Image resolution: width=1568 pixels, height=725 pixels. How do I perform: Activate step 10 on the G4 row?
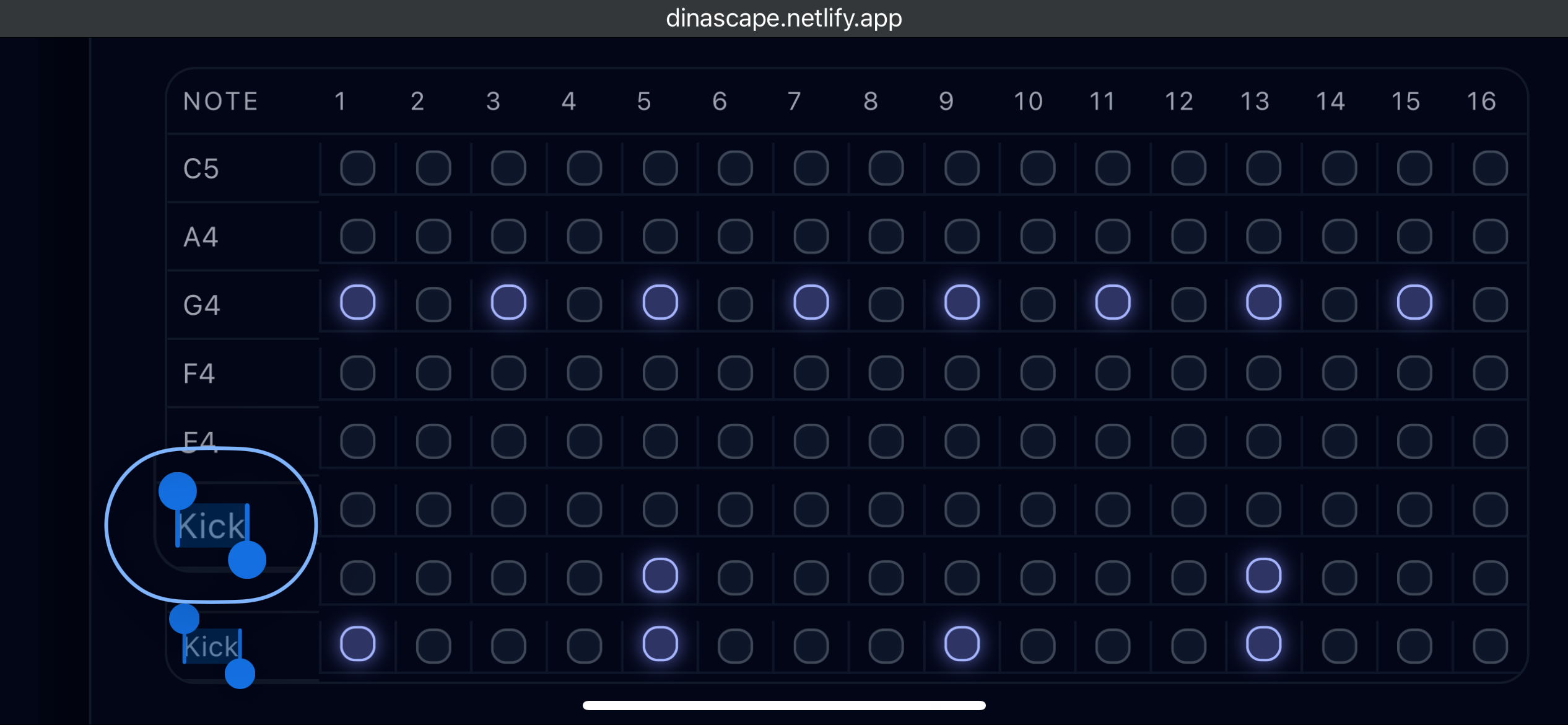(1037, 302)
